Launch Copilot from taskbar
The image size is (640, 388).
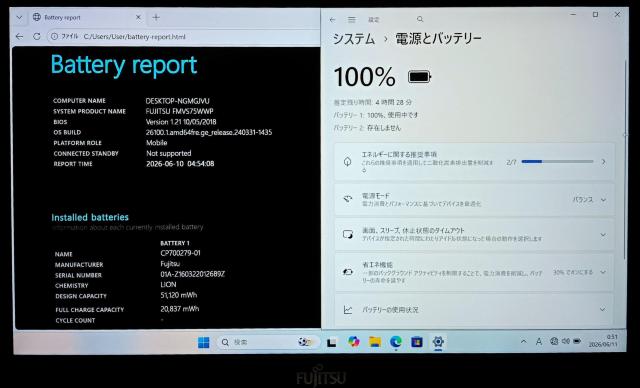353,342
